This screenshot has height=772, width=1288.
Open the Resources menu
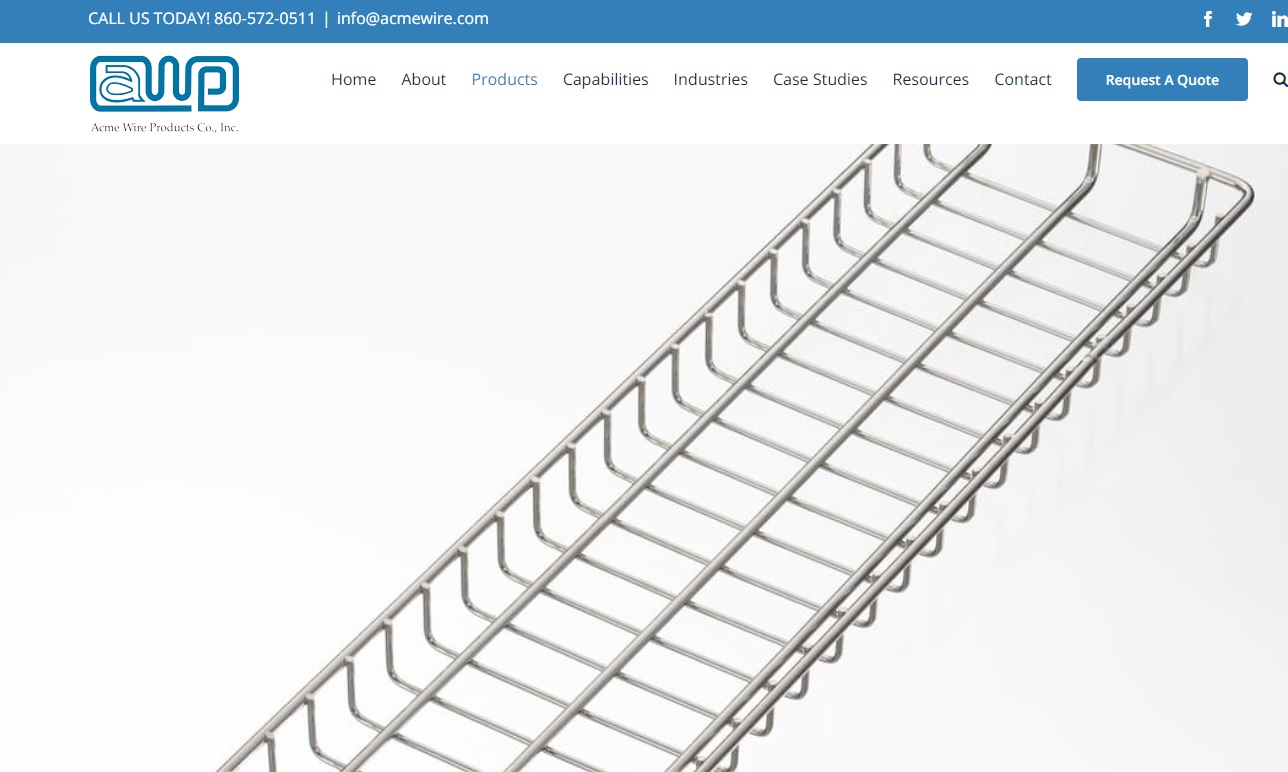point(930,79)
